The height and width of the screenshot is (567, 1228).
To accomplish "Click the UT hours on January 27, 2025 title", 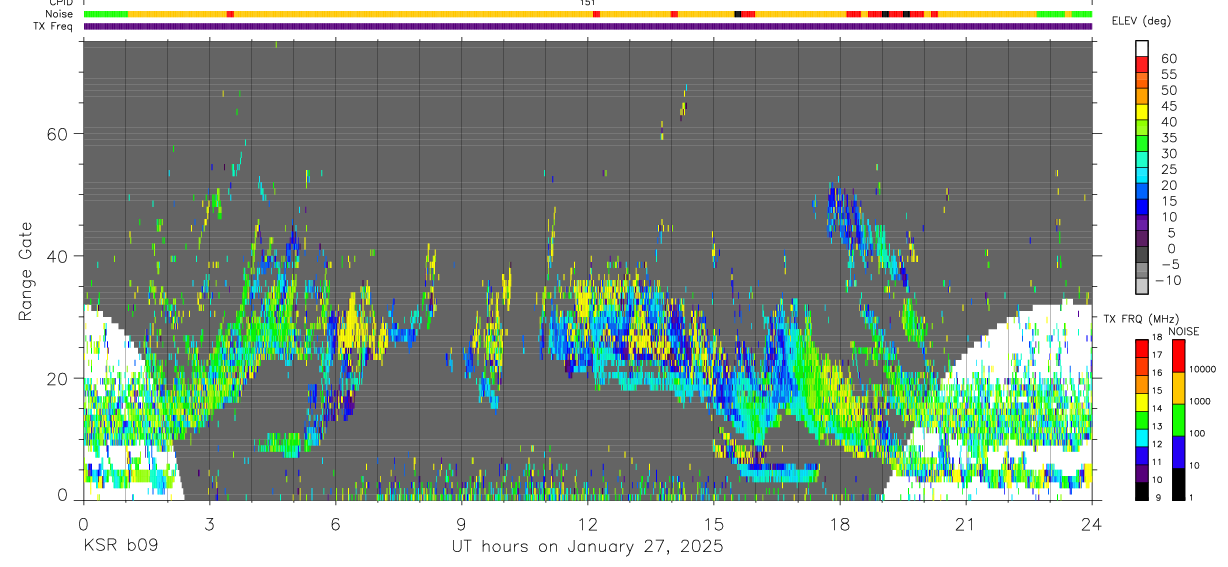I will pos(587,546).
